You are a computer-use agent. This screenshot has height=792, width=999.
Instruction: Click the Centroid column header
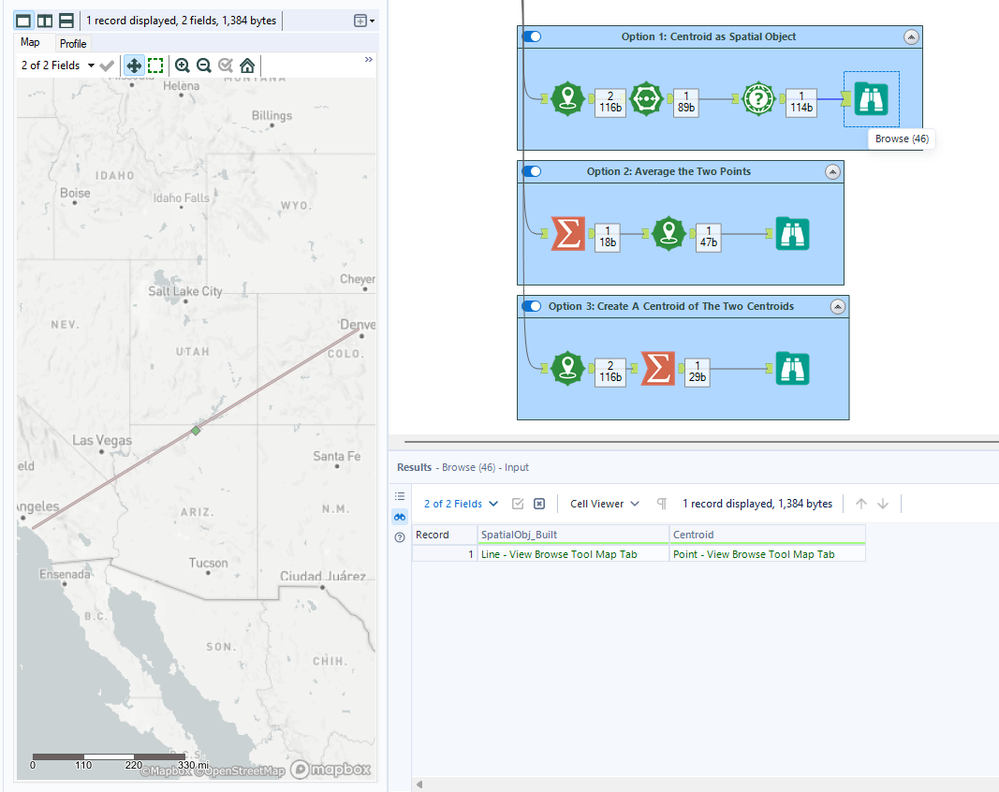click(x=767, y=535)
